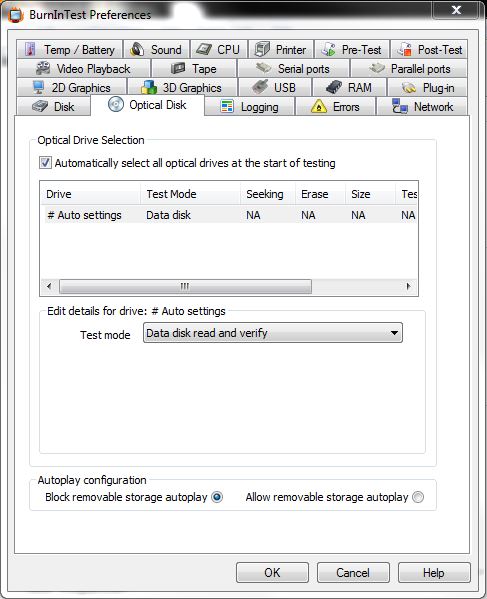
Task: Click the drive list scroll right arrow
Action: (408, 286)
